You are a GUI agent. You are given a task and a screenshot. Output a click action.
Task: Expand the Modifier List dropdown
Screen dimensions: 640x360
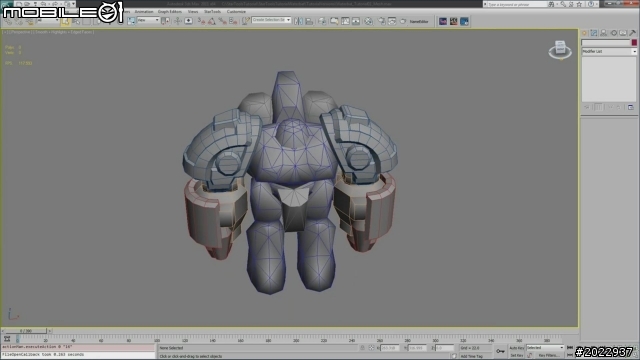[x=609, y=51]
